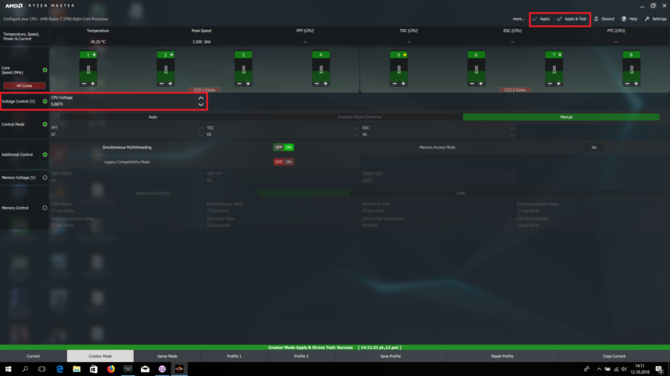The height and width of the screenshot is (376, 670).
Task: Click Reset Profile at the bottom
Action: [x=502, y=356]
